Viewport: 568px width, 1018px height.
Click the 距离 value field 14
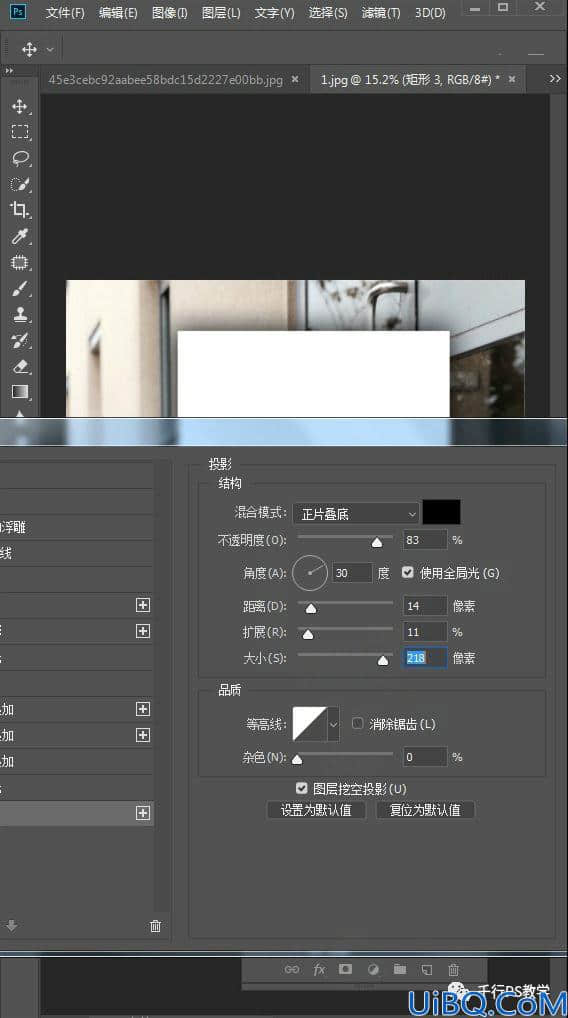425,606
